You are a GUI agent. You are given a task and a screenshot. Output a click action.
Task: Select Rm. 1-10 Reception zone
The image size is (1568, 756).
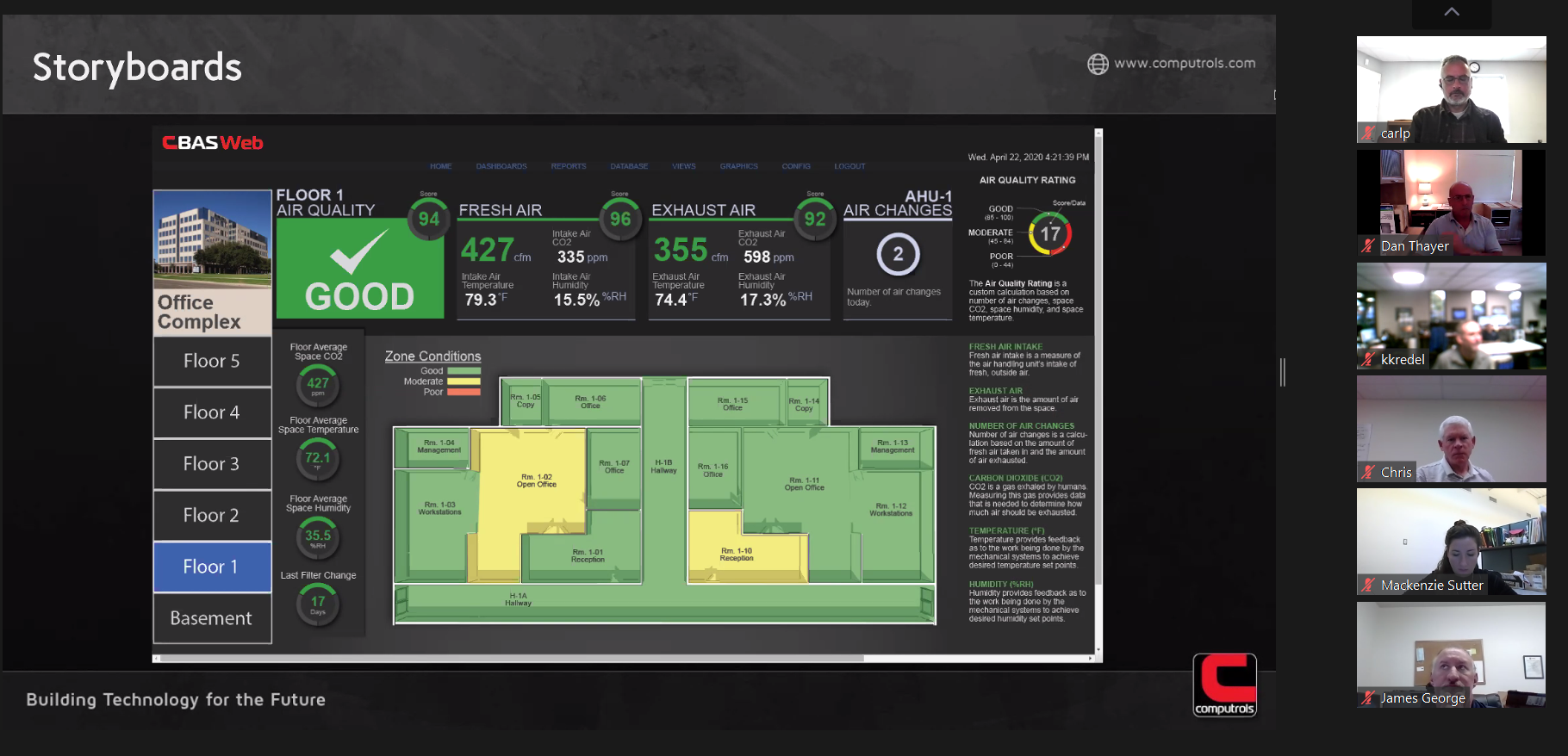pyautogui.click(x=737, y=555)
